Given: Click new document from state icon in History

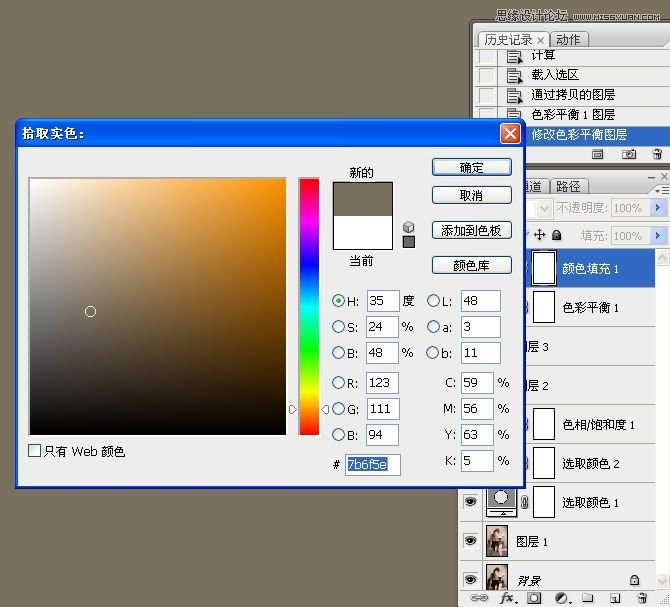Looking at the screenshot, I should point(597,154).
